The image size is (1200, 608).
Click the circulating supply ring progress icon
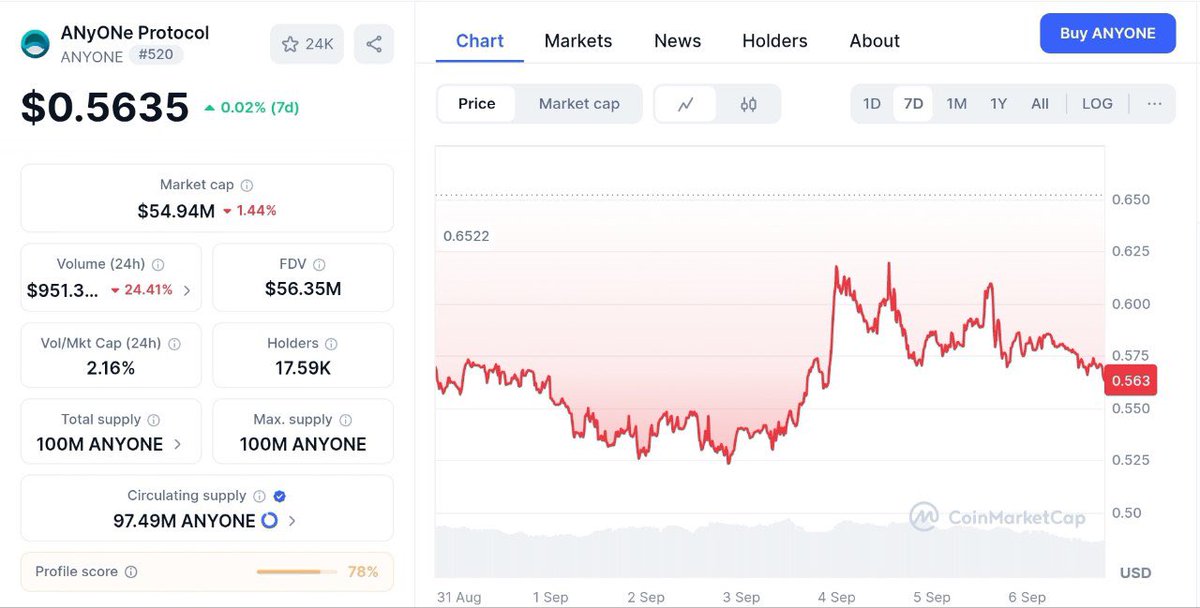[x=269, y=521]
